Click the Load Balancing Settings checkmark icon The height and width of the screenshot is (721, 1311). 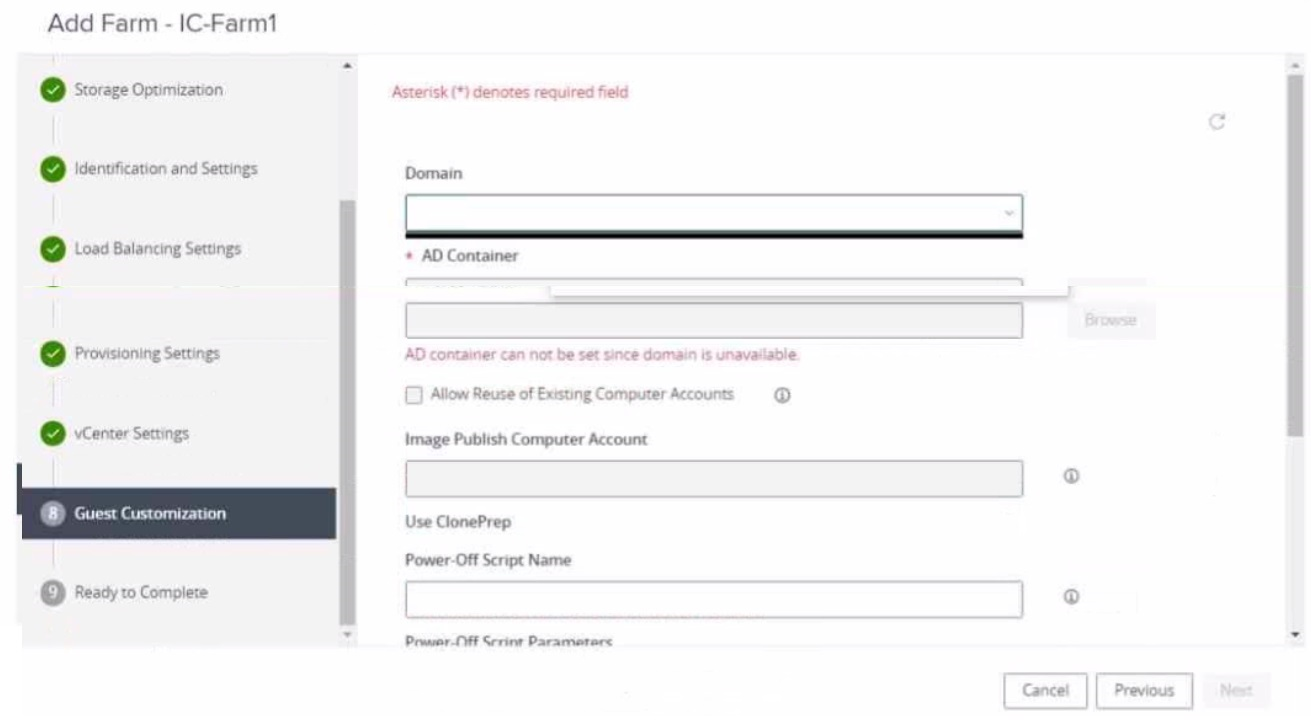click(x=52, y=249)
